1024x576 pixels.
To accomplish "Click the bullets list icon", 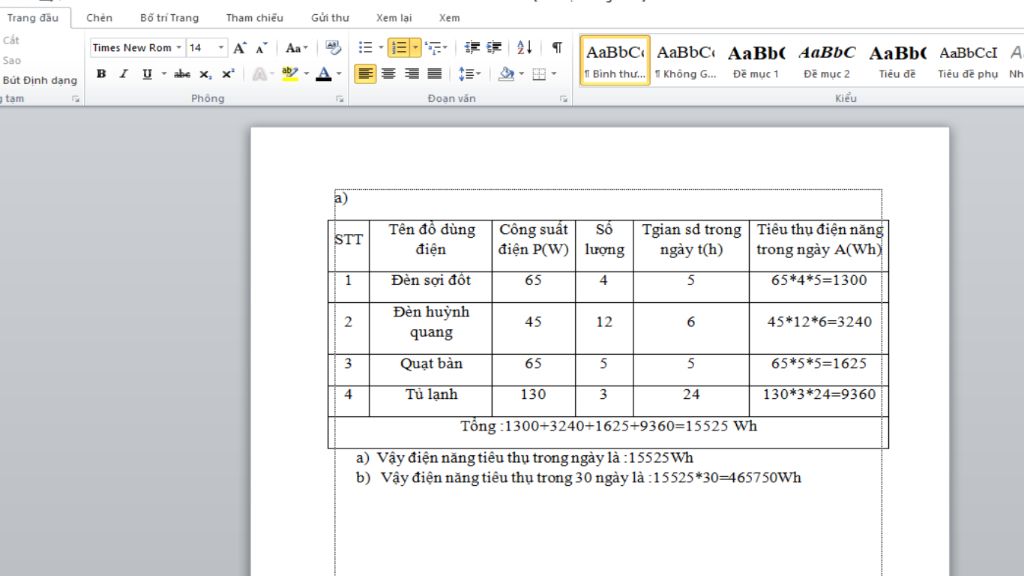I will coord(366,47).
